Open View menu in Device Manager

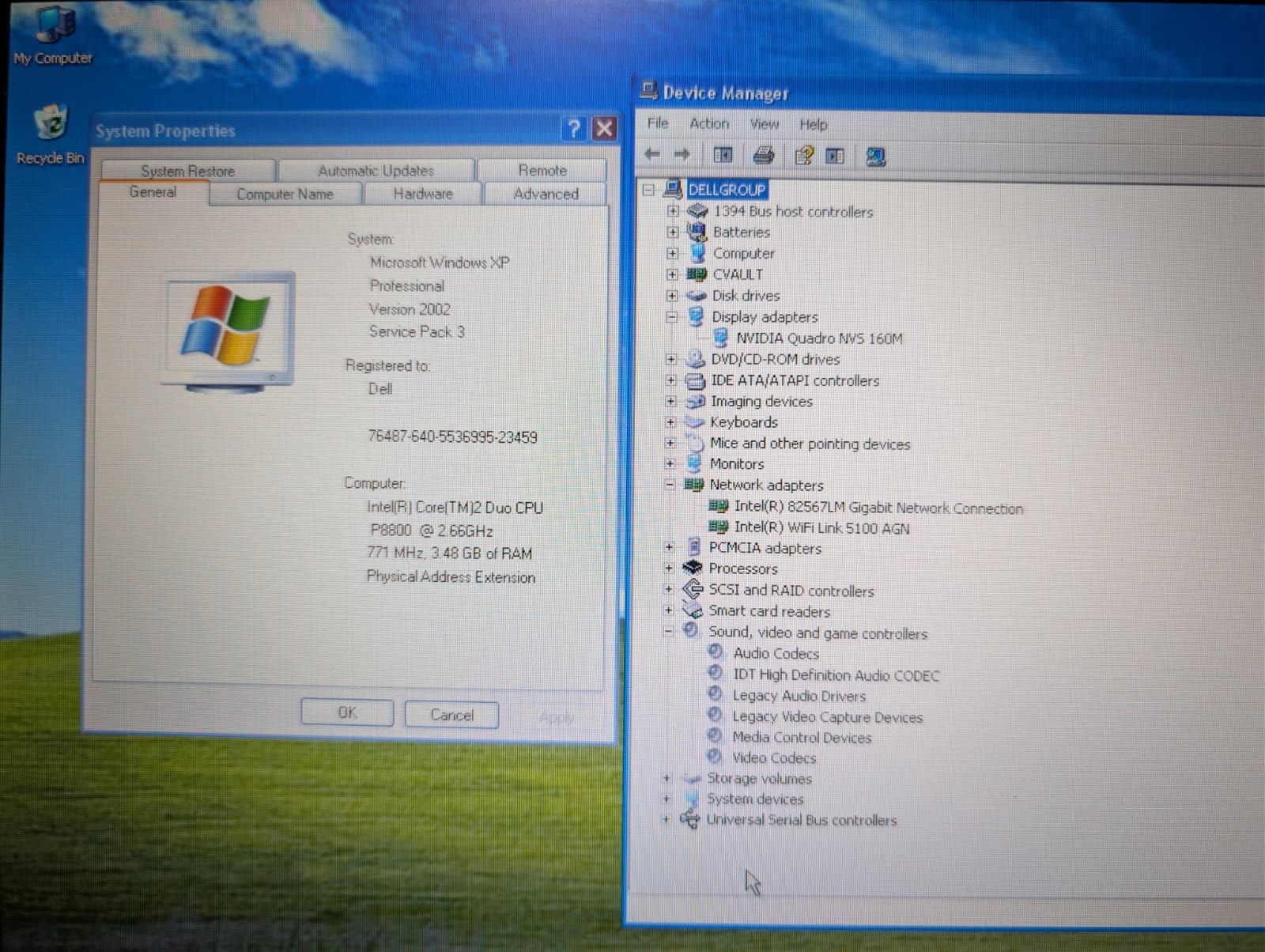pos(764,124)
